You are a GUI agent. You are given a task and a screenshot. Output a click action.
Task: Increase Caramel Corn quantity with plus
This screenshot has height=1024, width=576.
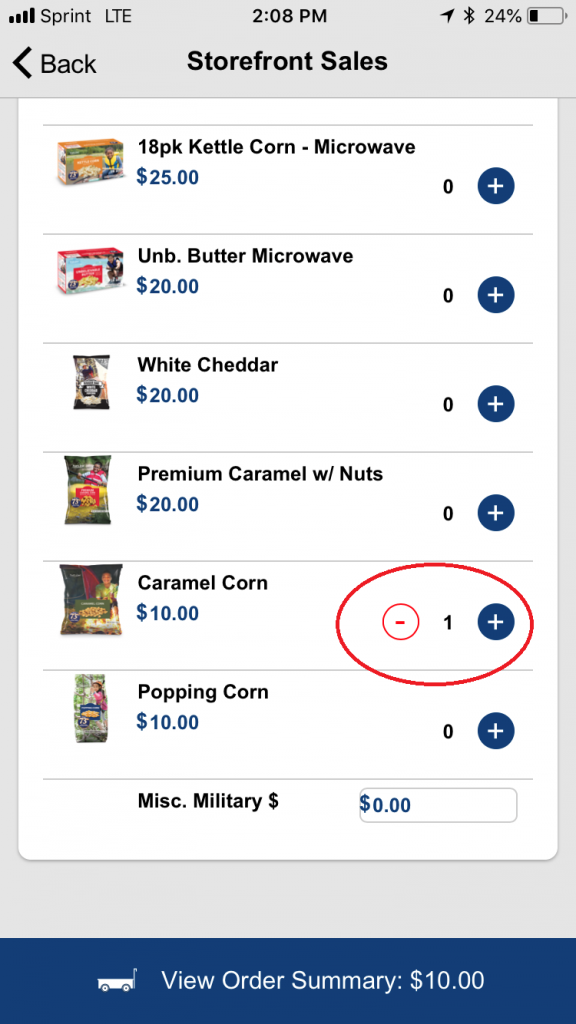click(496, 622)
